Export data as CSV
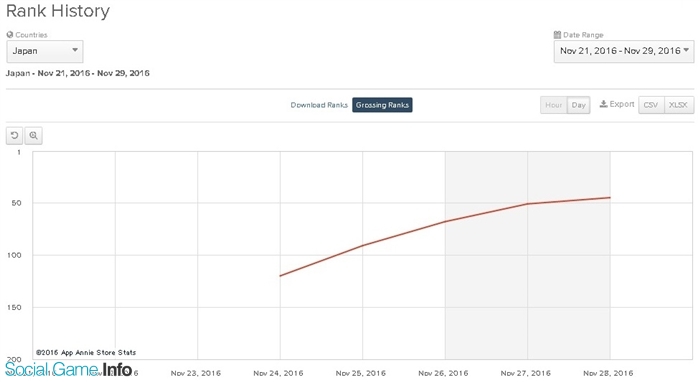 651,105
